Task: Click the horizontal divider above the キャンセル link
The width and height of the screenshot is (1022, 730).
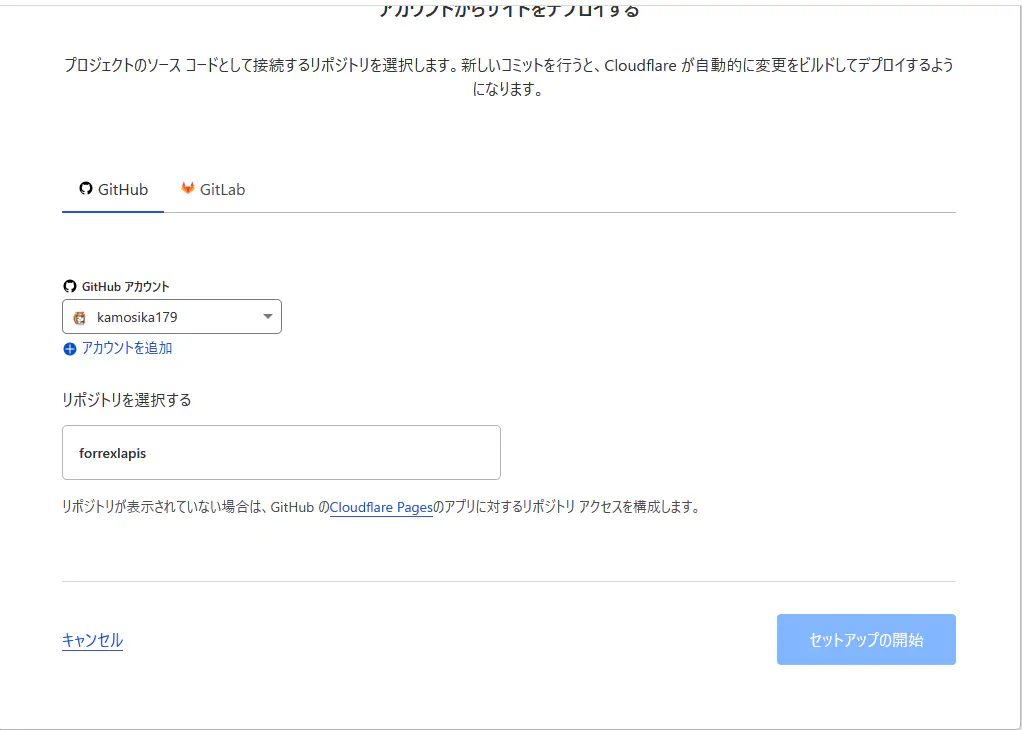Action: (x=509, y=581)
